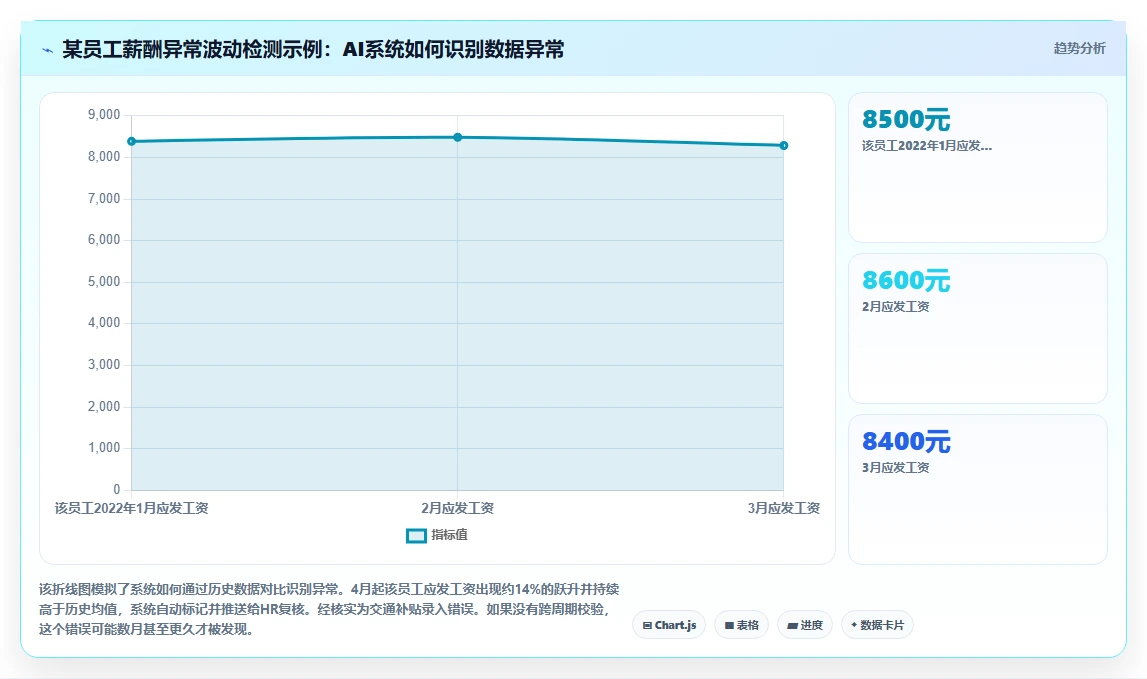
Task: Click the 9,000 y-axis tick label
Action: click(x=104, y=115)
